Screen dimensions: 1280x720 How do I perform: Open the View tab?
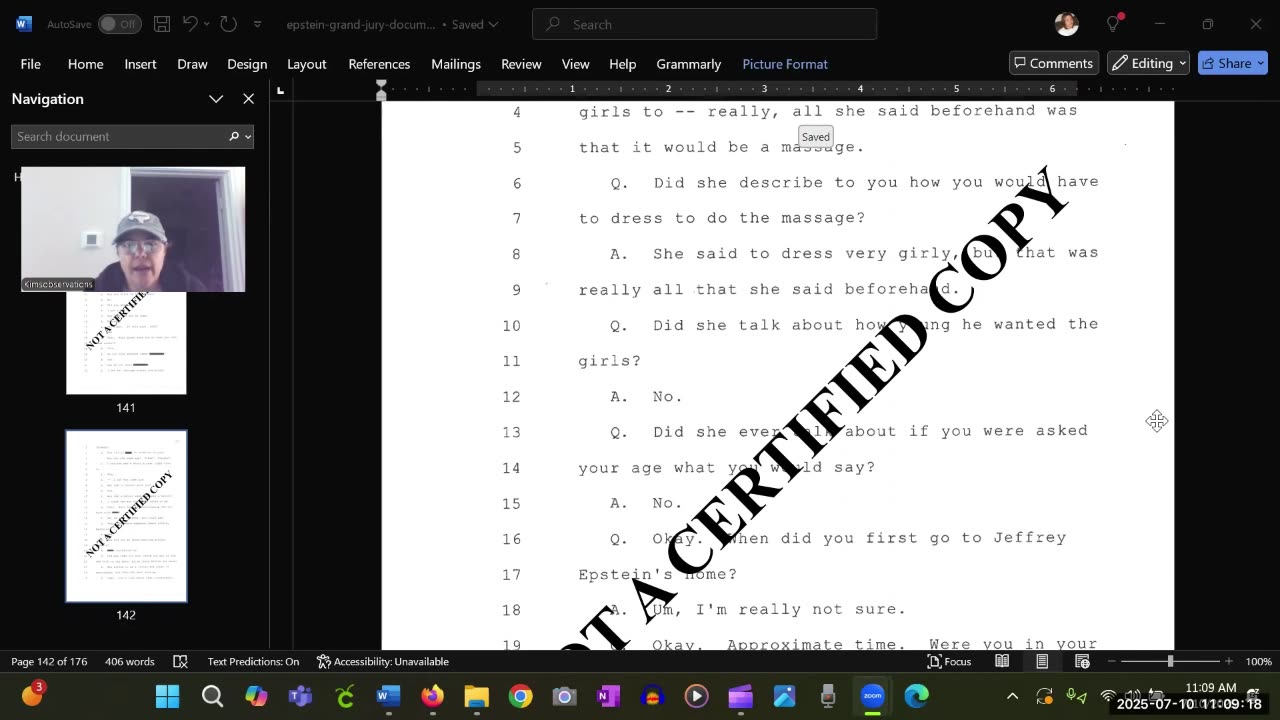click(575, 64)
